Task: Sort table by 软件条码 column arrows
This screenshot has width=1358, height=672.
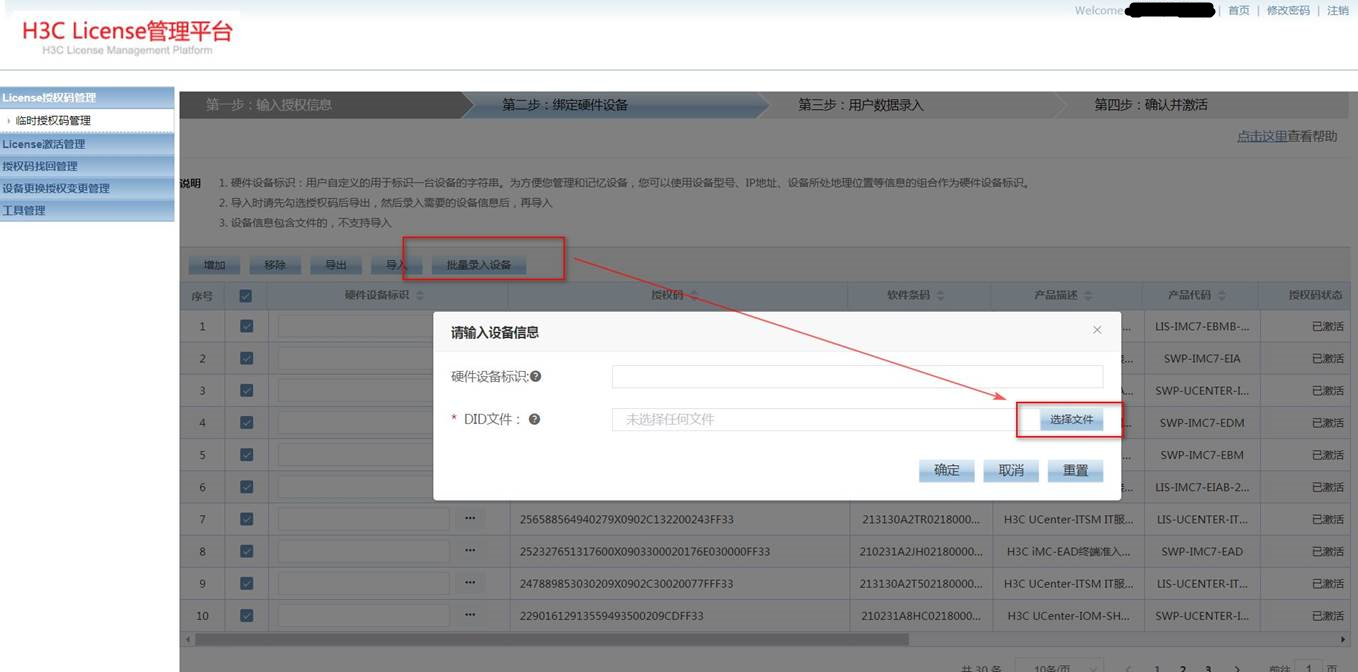Action: (x=938, y=296)
